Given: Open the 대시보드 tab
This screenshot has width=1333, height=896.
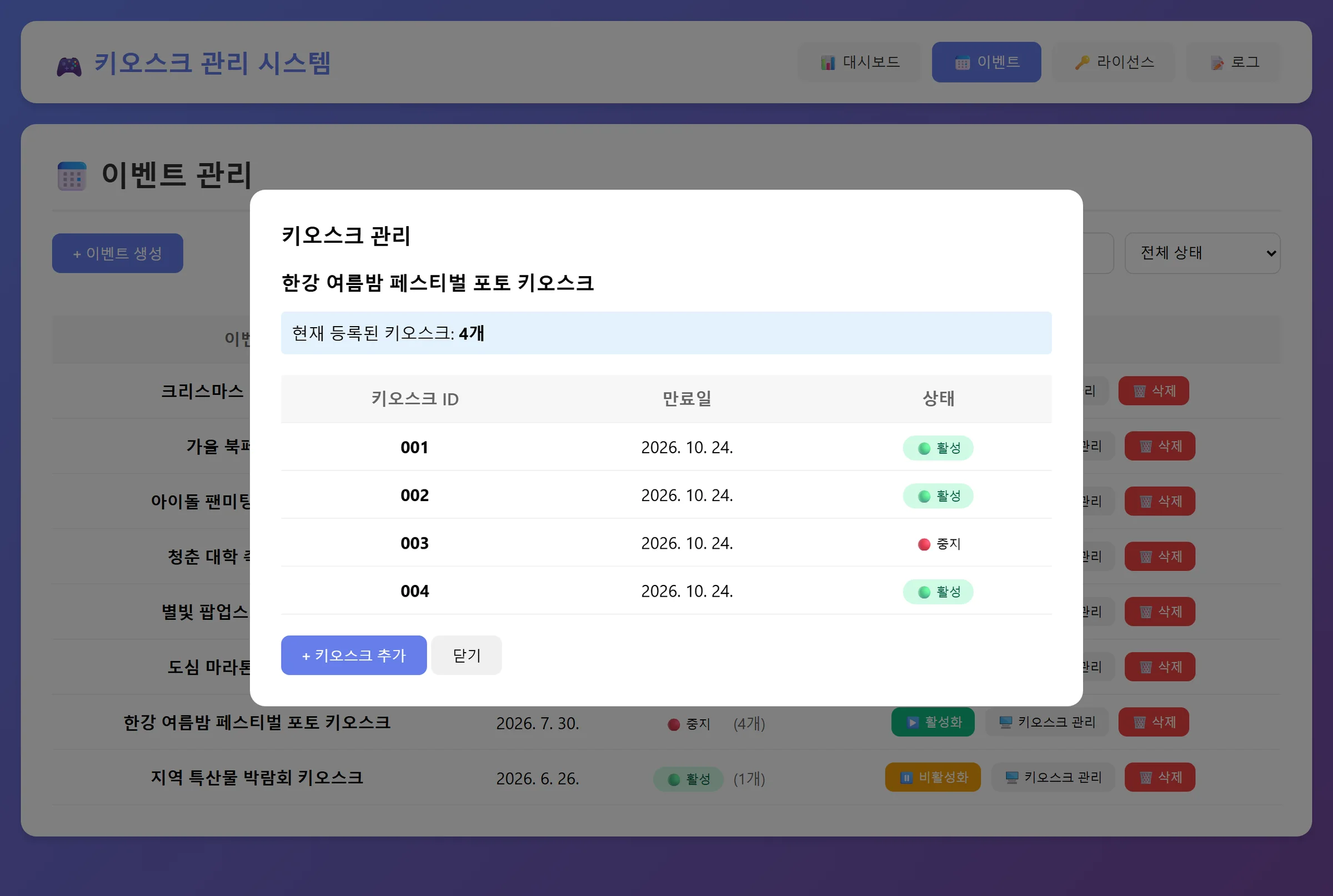Looking at the screenshot, I should 859,62.
